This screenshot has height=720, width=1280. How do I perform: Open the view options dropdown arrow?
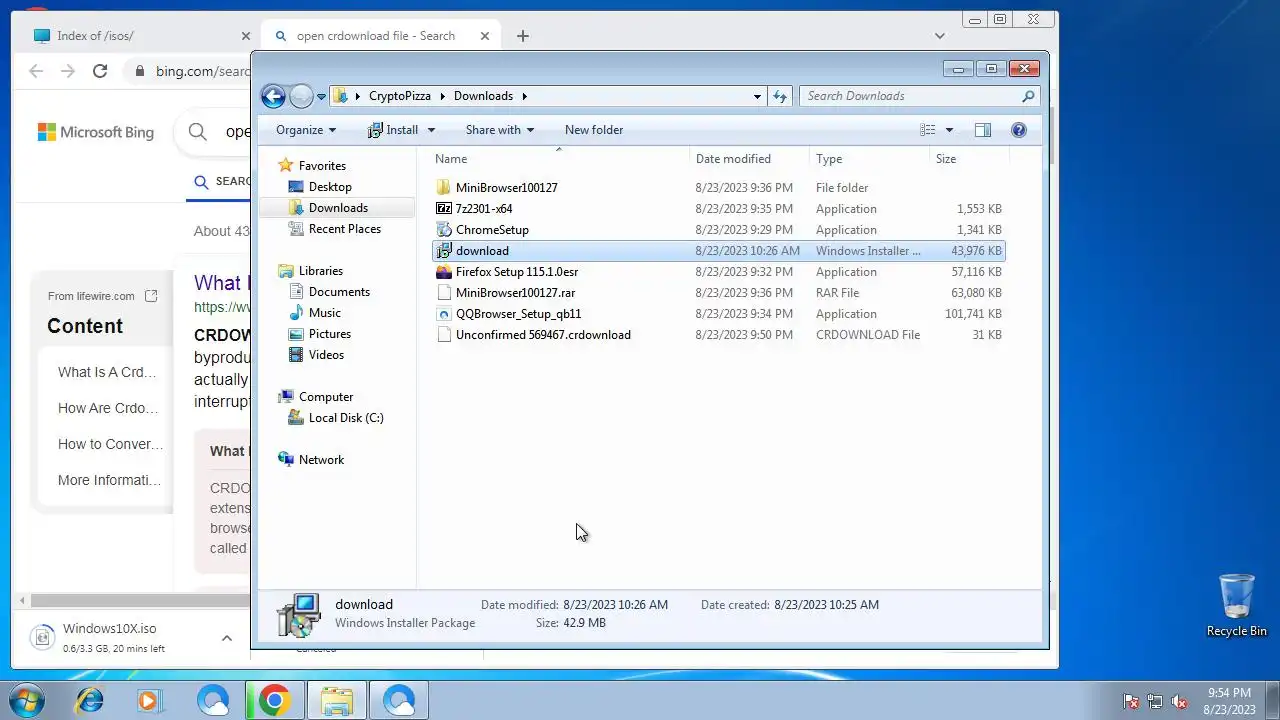949,130
